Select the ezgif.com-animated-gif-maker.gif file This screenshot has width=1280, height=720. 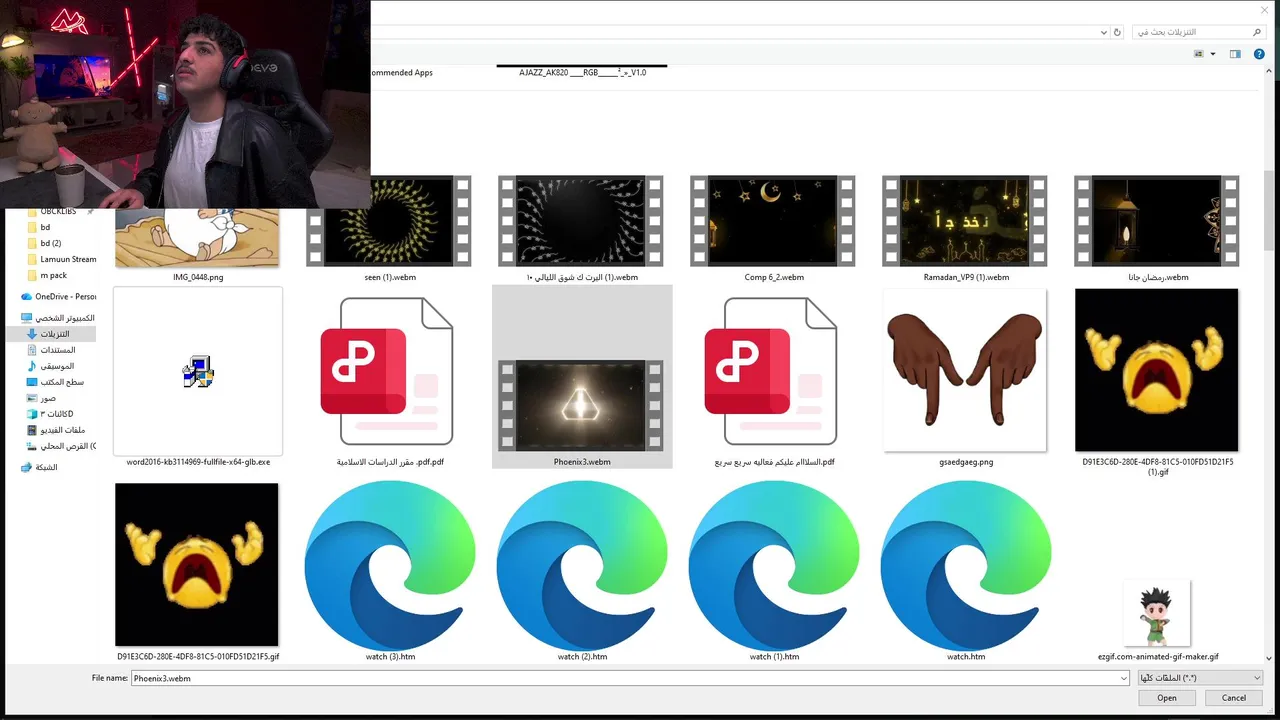pos(1157,615)
